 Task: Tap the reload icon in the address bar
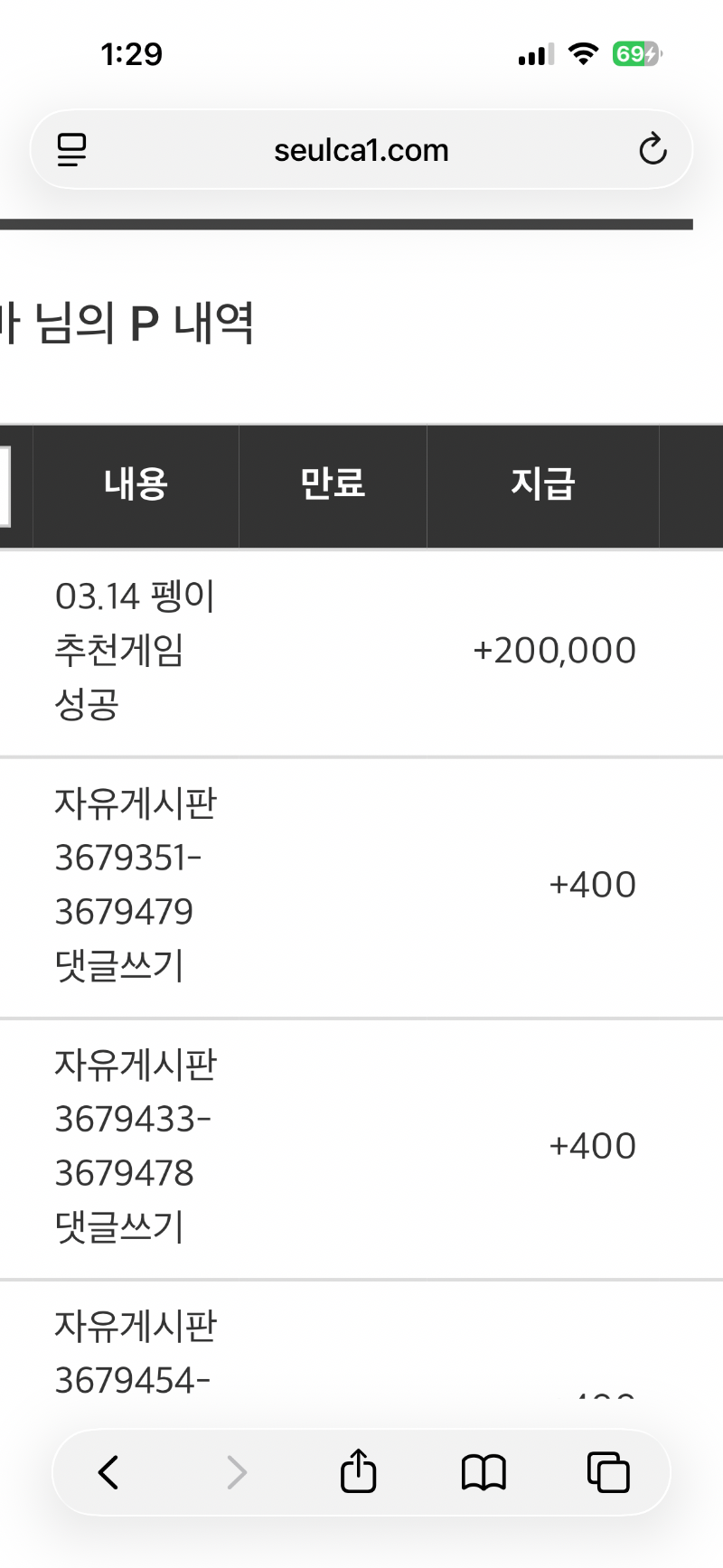coord(653,150)
